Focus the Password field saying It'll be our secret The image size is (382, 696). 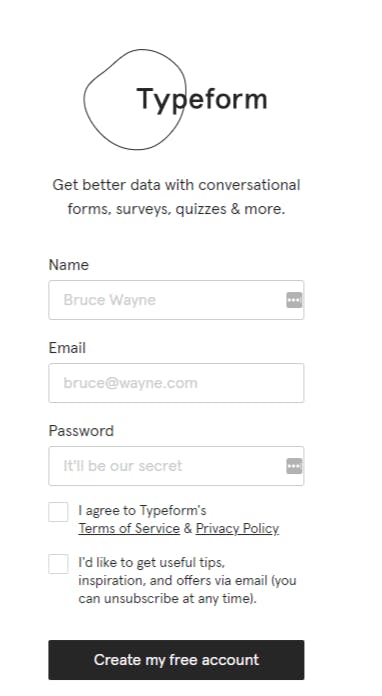[x=176, y=466]
